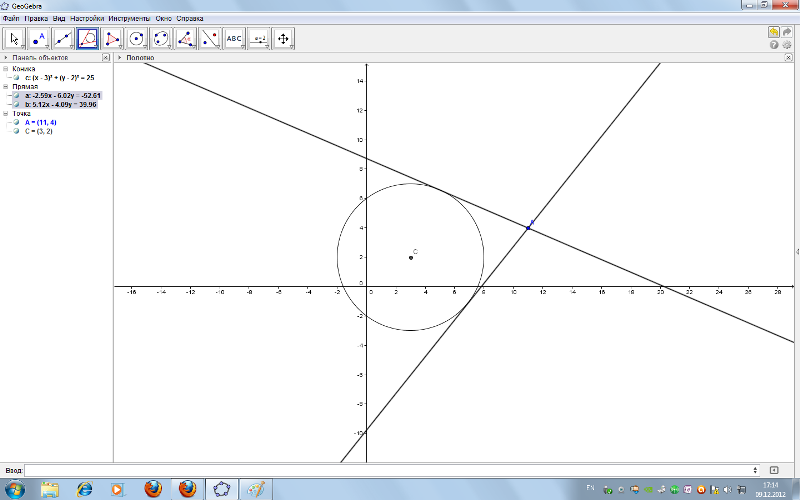Select the ABC text tool

coord(234,39)
